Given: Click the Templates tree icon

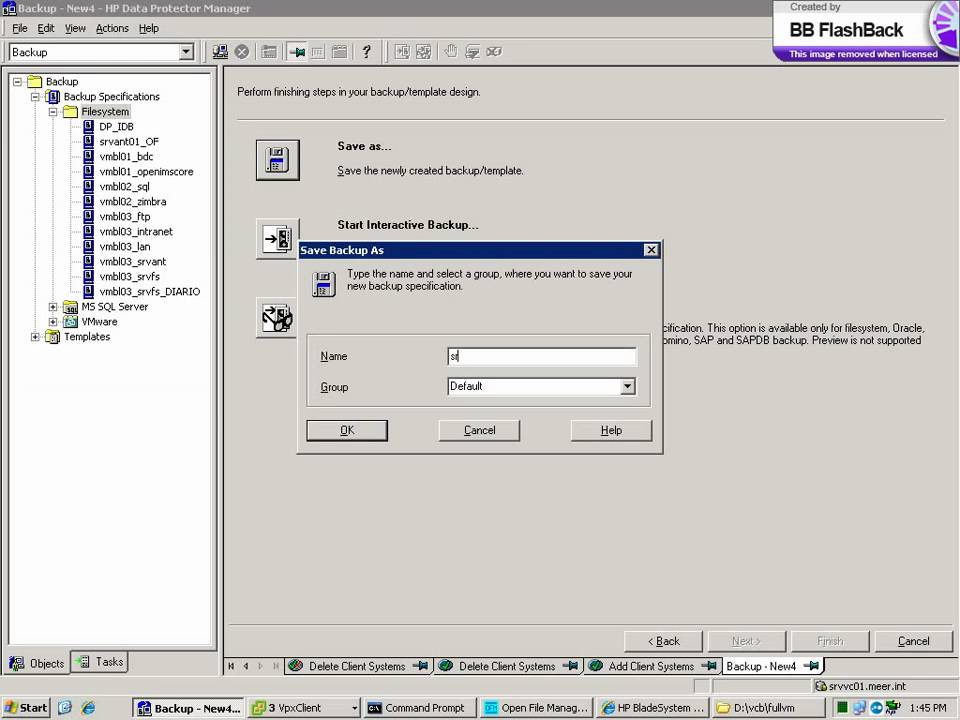Looking at the screenshot, I should 53,337.
